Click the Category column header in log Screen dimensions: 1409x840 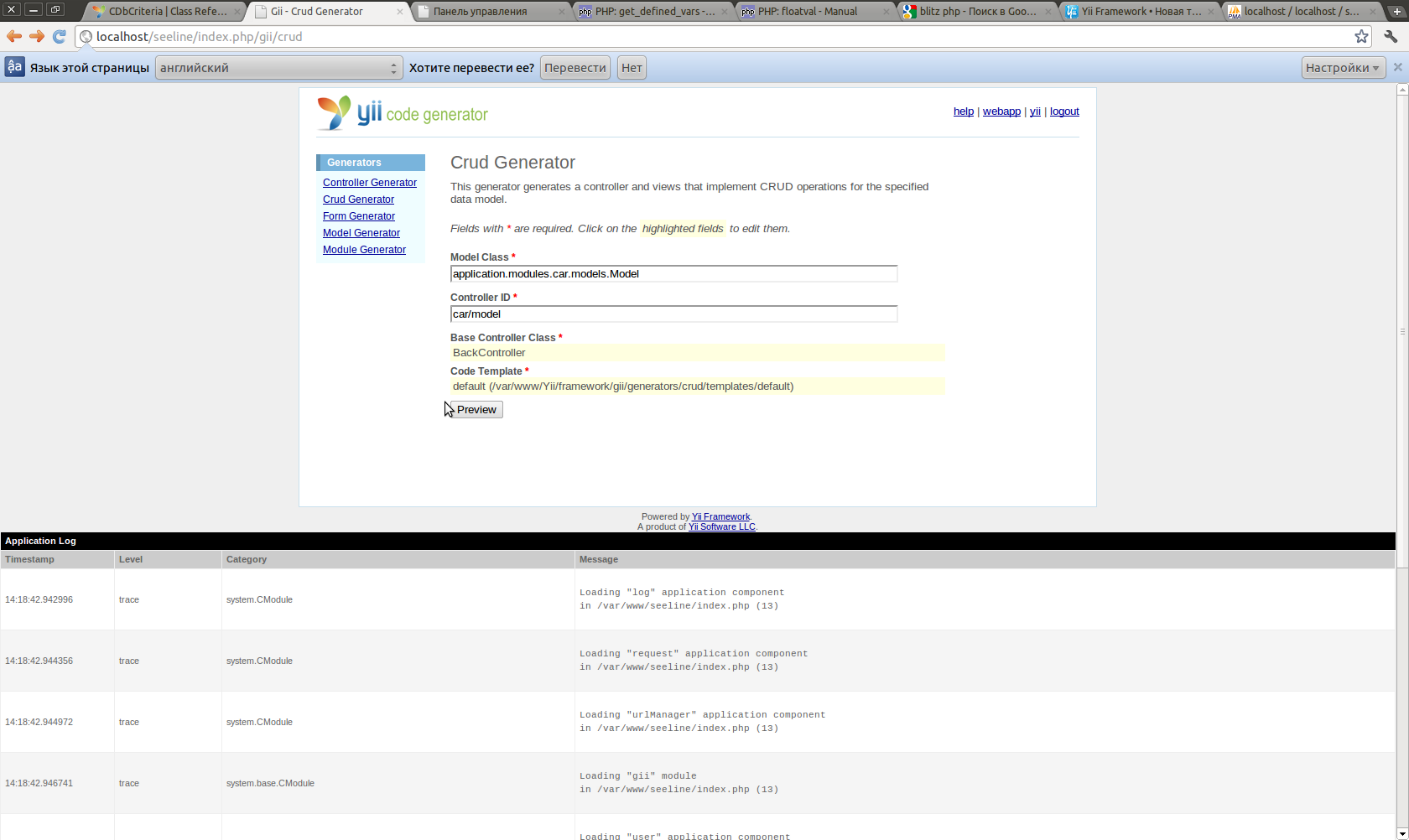point(398,559)
